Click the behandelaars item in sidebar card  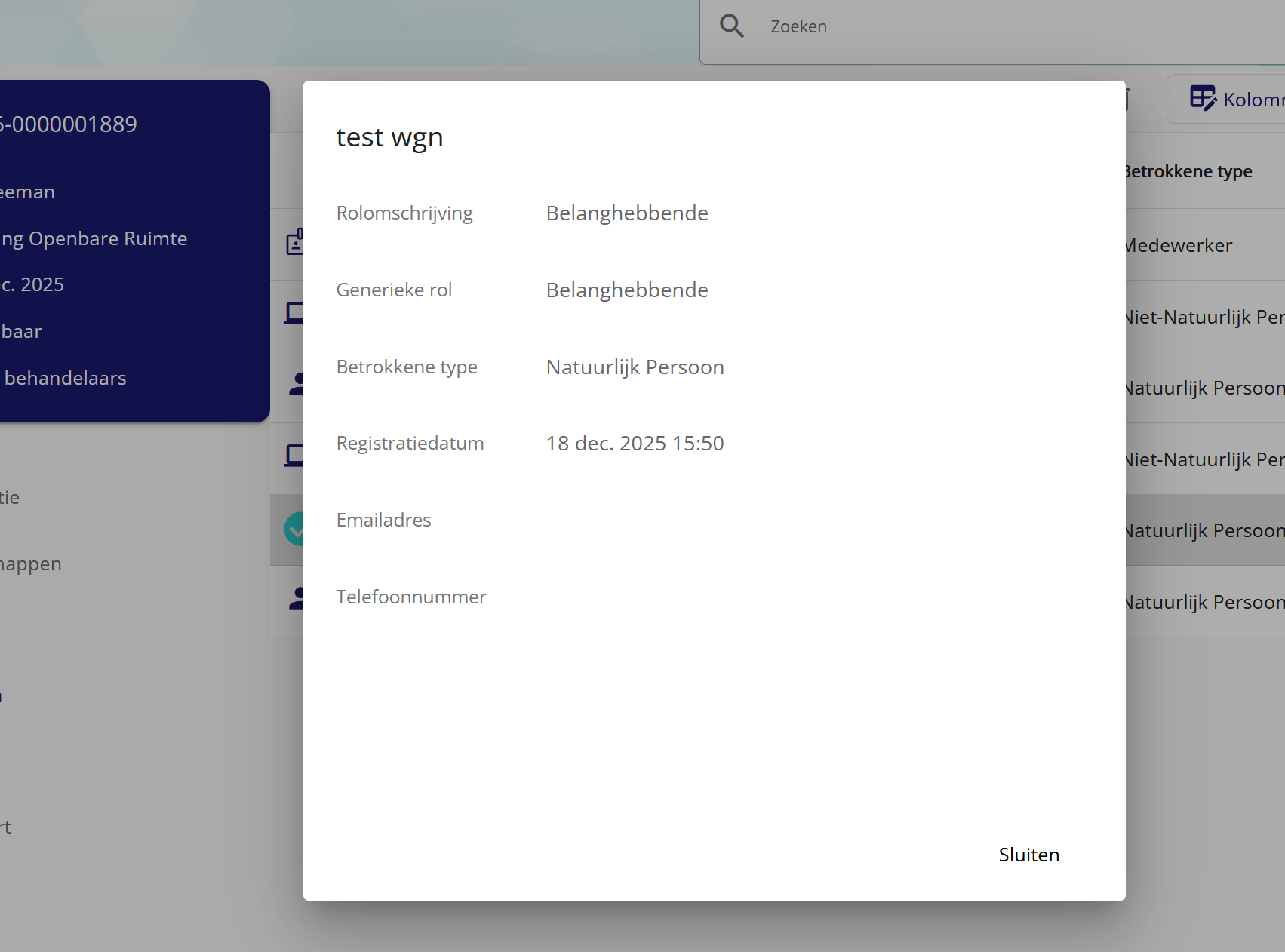tap(66, 378)
